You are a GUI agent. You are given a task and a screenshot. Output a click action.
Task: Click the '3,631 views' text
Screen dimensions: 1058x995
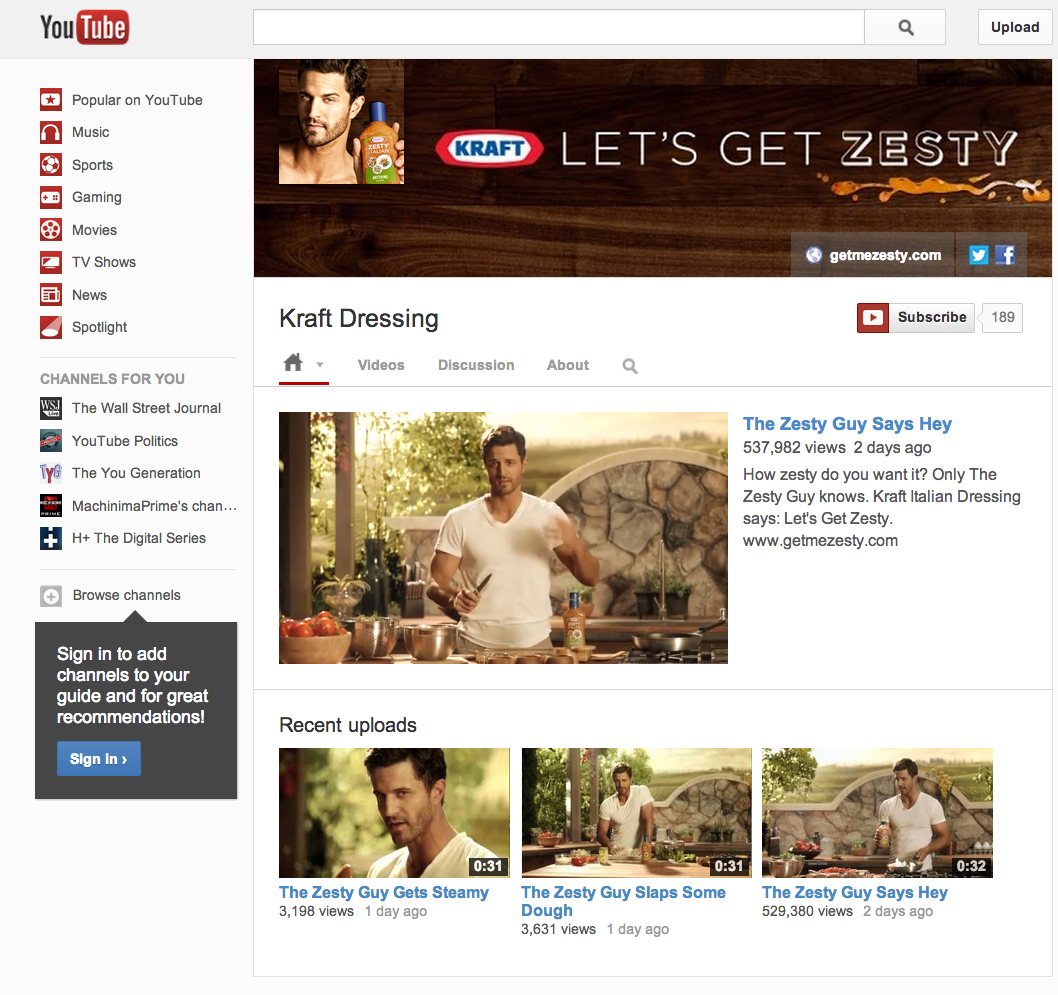(559, 929)
